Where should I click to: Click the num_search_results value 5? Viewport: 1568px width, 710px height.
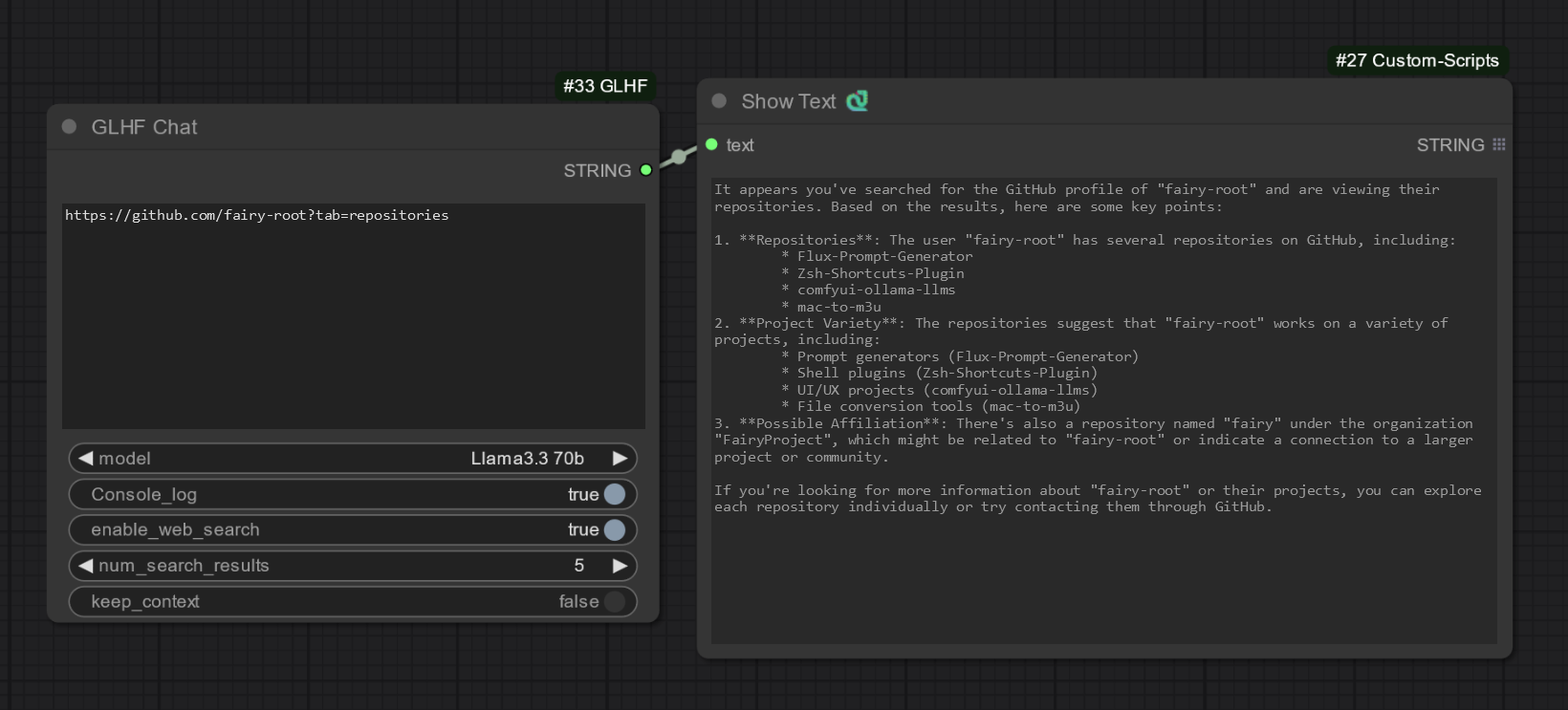(x=578, y=566)
